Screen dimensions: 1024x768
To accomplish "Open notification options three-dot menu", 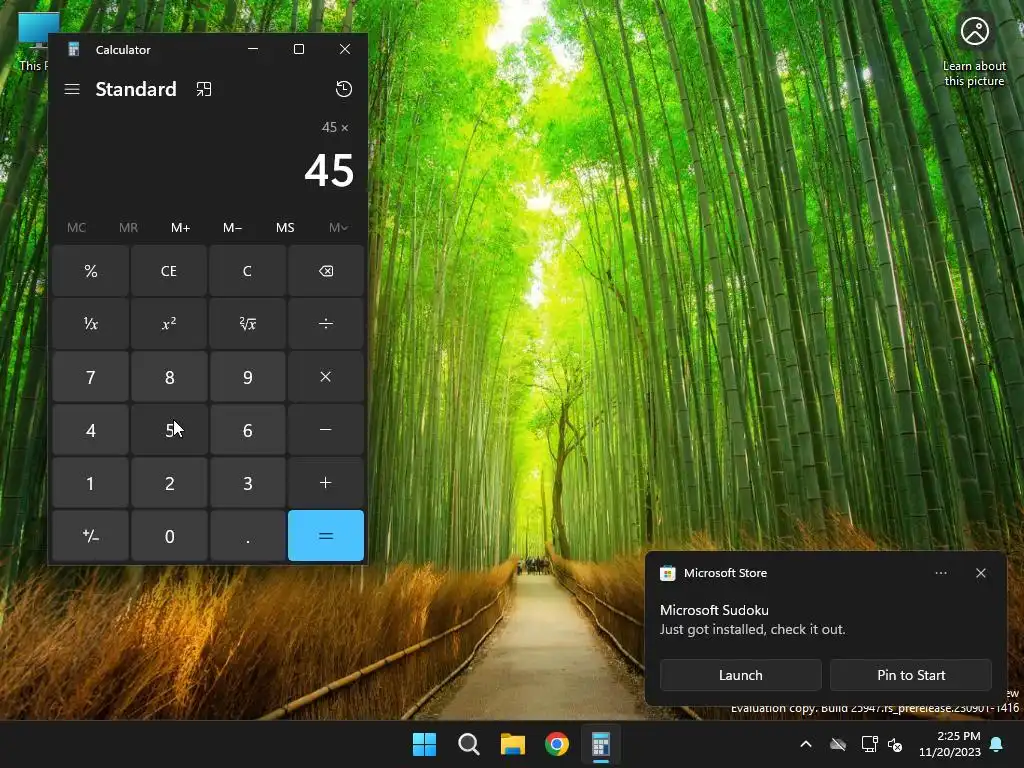I will 940,573.
